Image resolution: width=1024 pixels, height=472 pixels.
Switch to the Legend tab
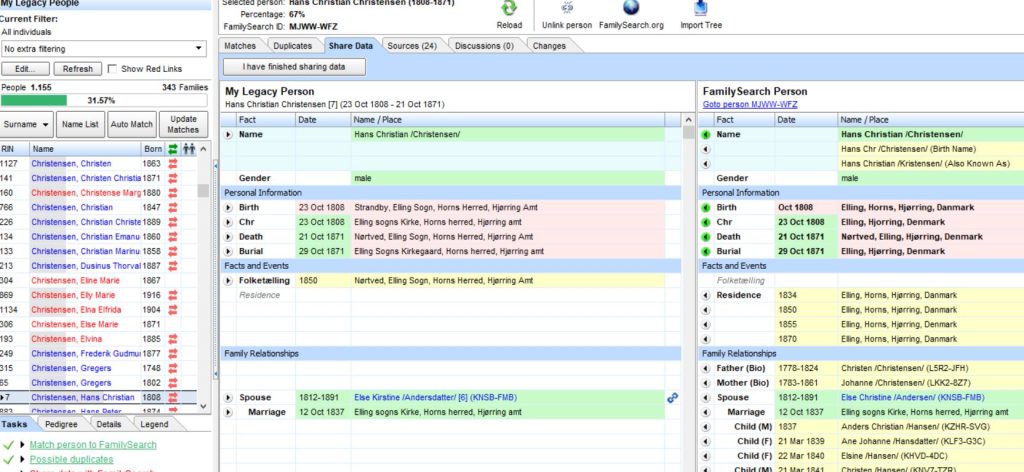pos(154,424)
